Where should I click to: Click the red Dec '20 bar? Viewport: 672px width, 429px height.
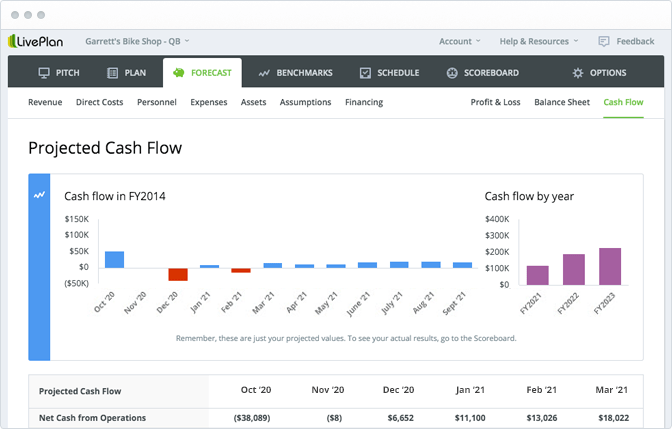click(178, 274)
